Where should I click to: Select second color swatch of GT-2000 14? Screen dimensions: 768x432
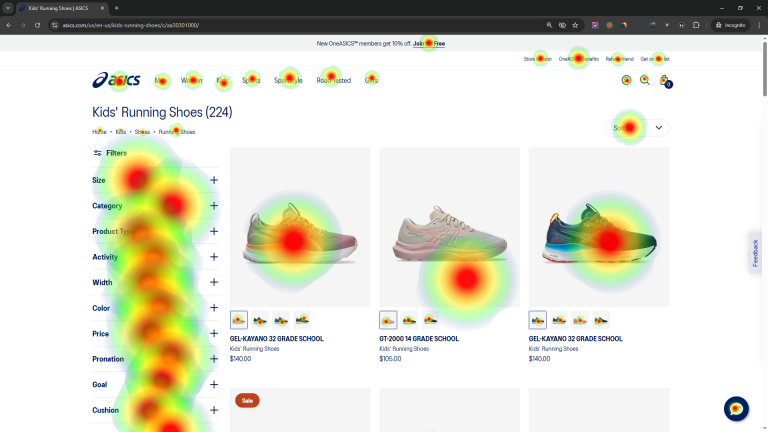click(409, 320)
